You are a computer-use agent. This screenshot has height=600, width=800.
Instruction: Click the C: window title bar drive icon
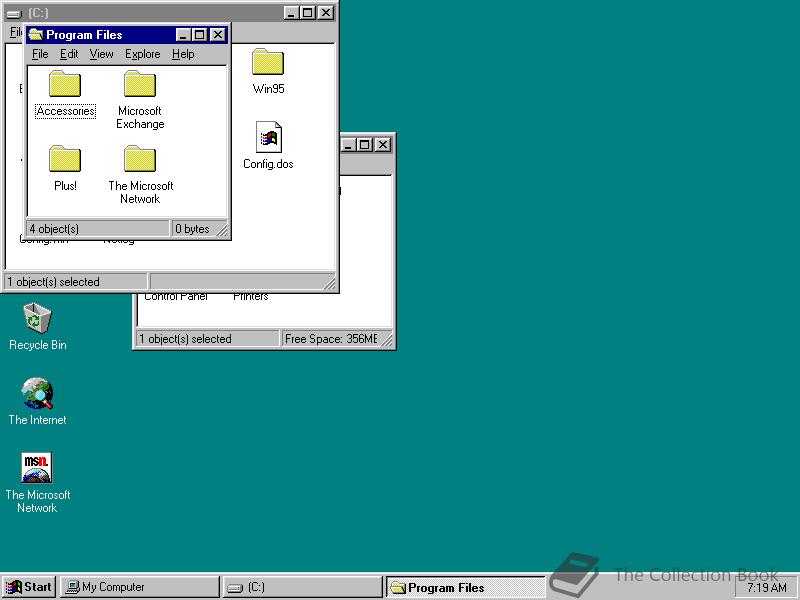[15, 13]
